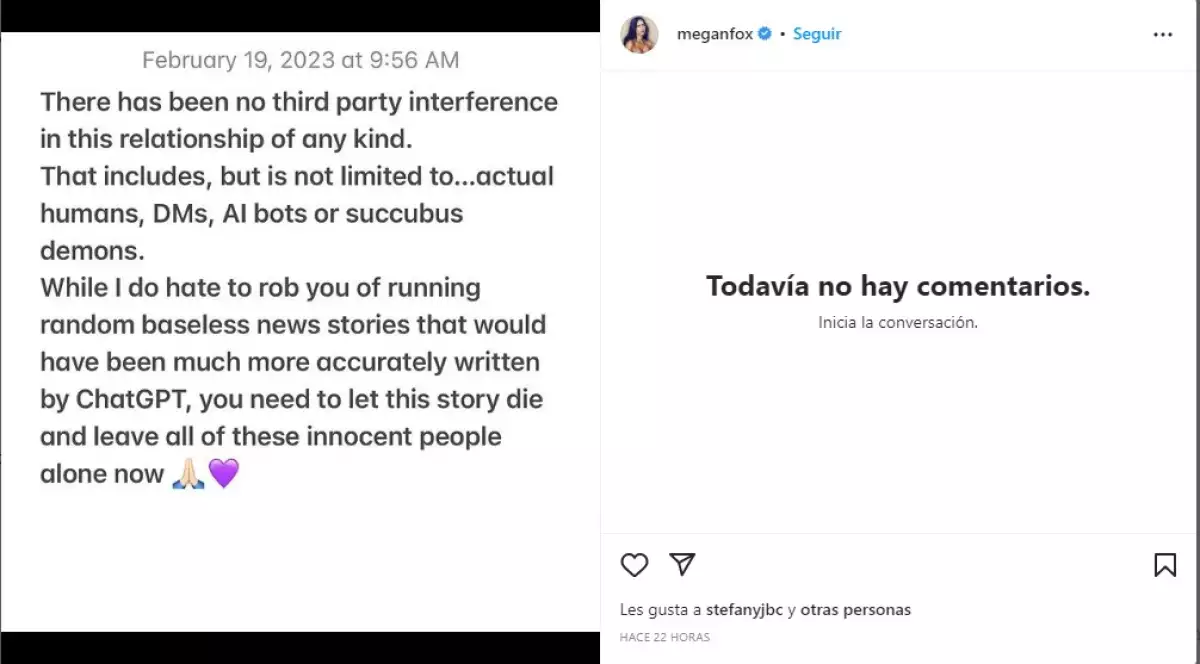View the otras personas likes list
This screenshot has height=664, width=1200.
[856, 610]
